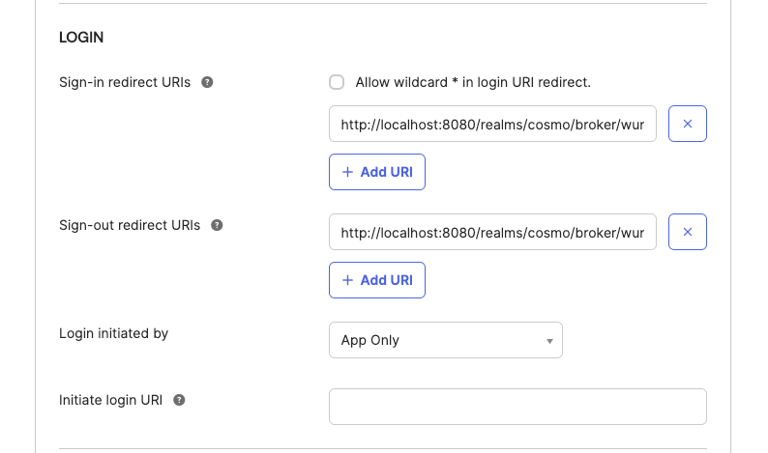This screenshot has height=453, width=768.
Task: Click the 'Login initiated by' label
Action: [114, 333]
